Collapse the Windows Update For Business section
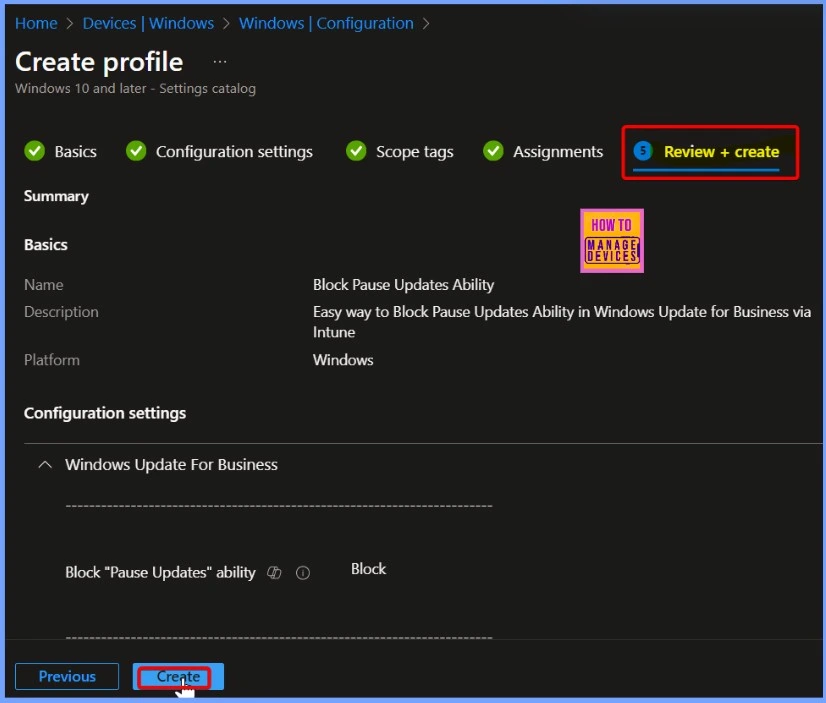The image size is (826, 703). [x=45, y=464]
